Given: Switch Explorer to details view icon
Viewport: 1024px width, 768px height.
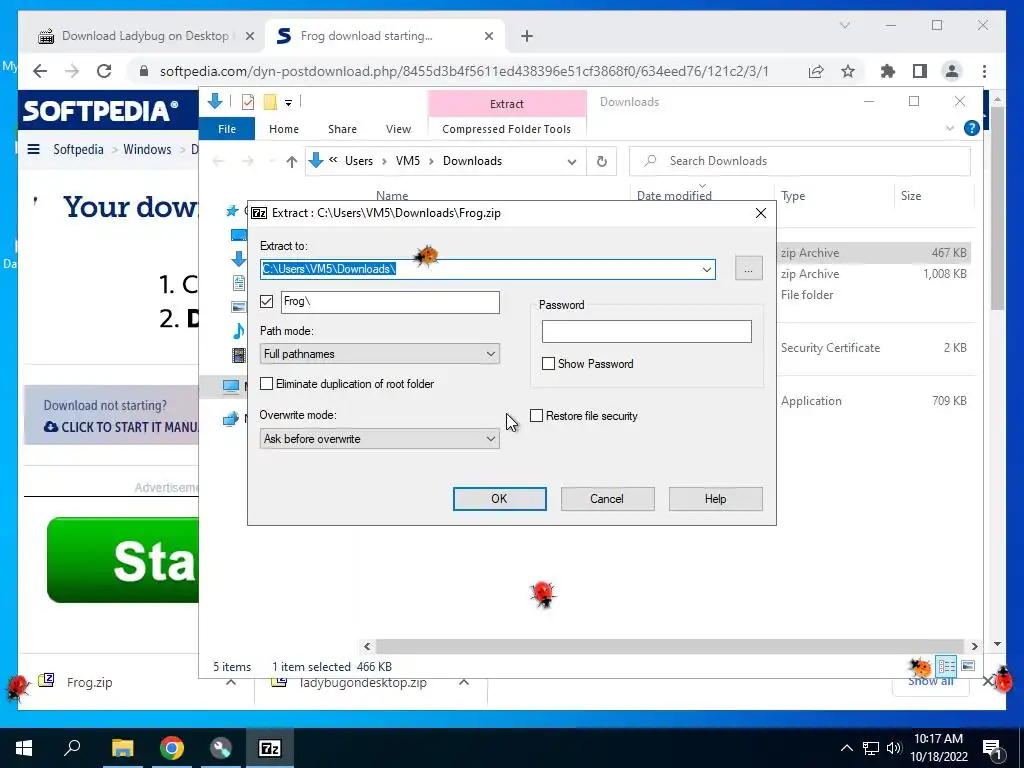Looking at the screenshot, I should [946, 666].
